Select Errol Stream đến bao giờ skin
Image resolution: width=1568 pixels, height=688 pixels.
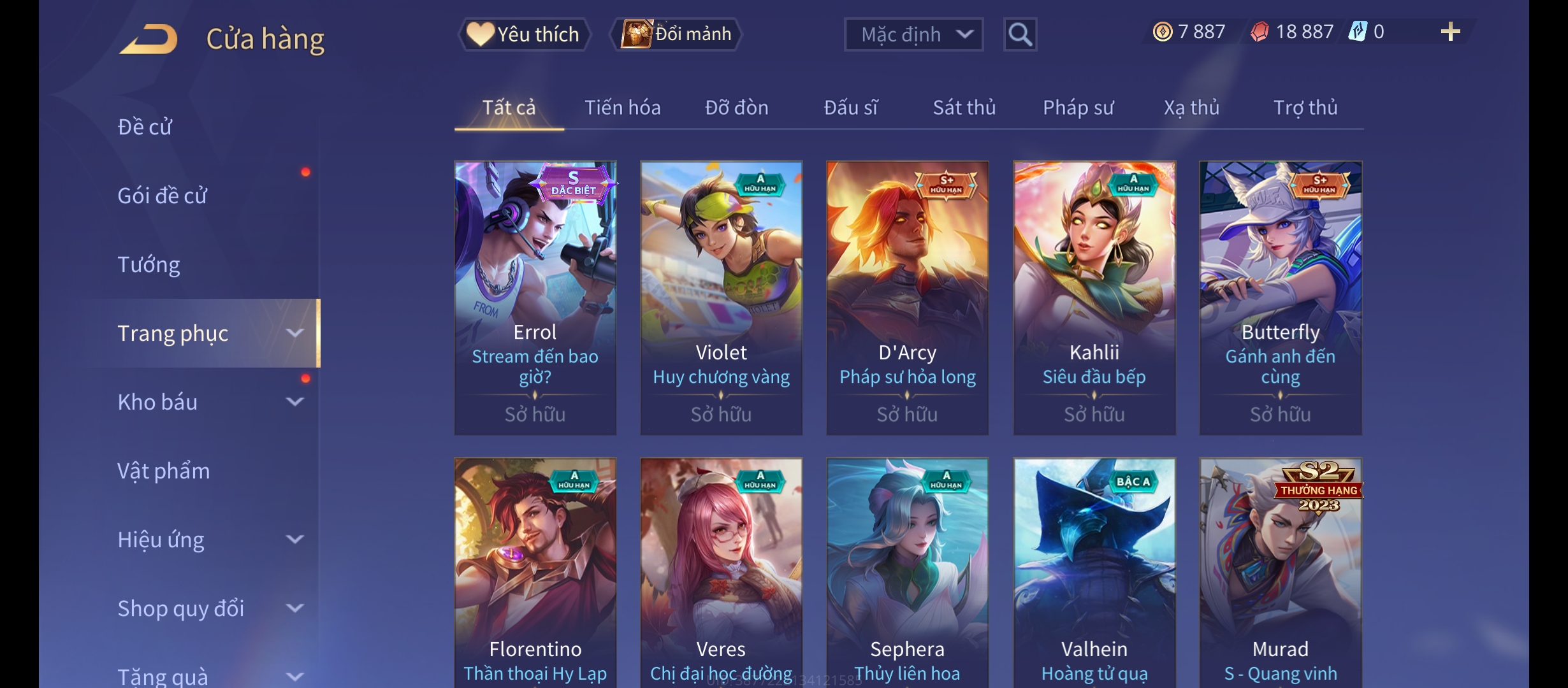tap(535, 298)
